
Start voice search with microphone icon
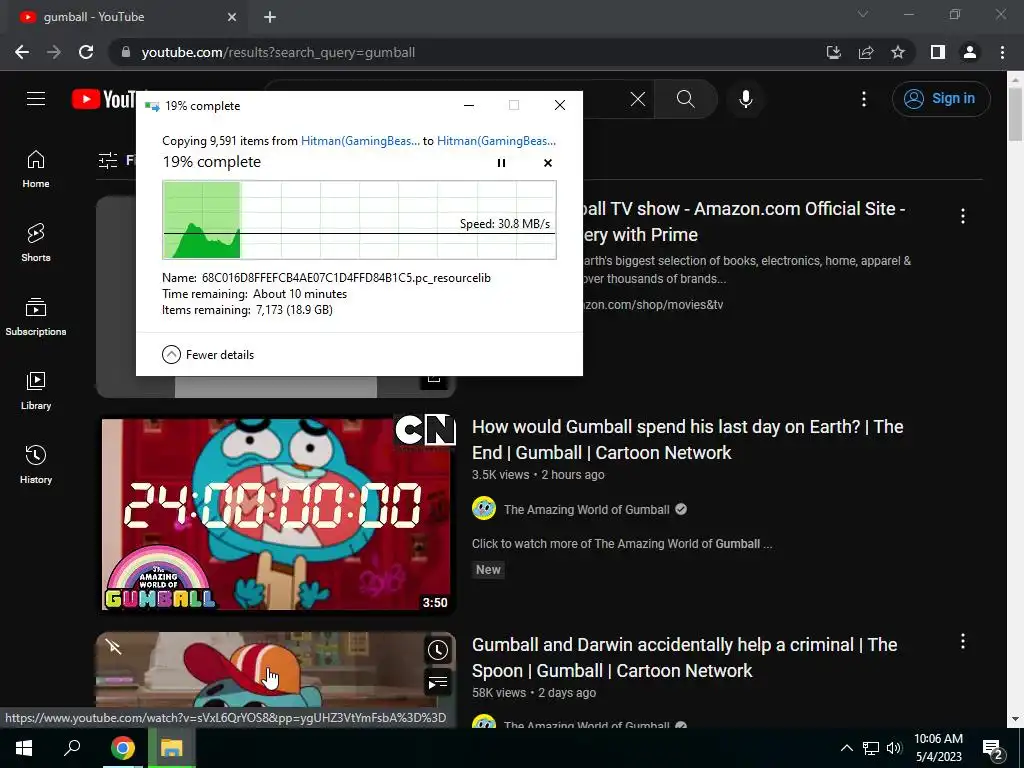[746, 99]
